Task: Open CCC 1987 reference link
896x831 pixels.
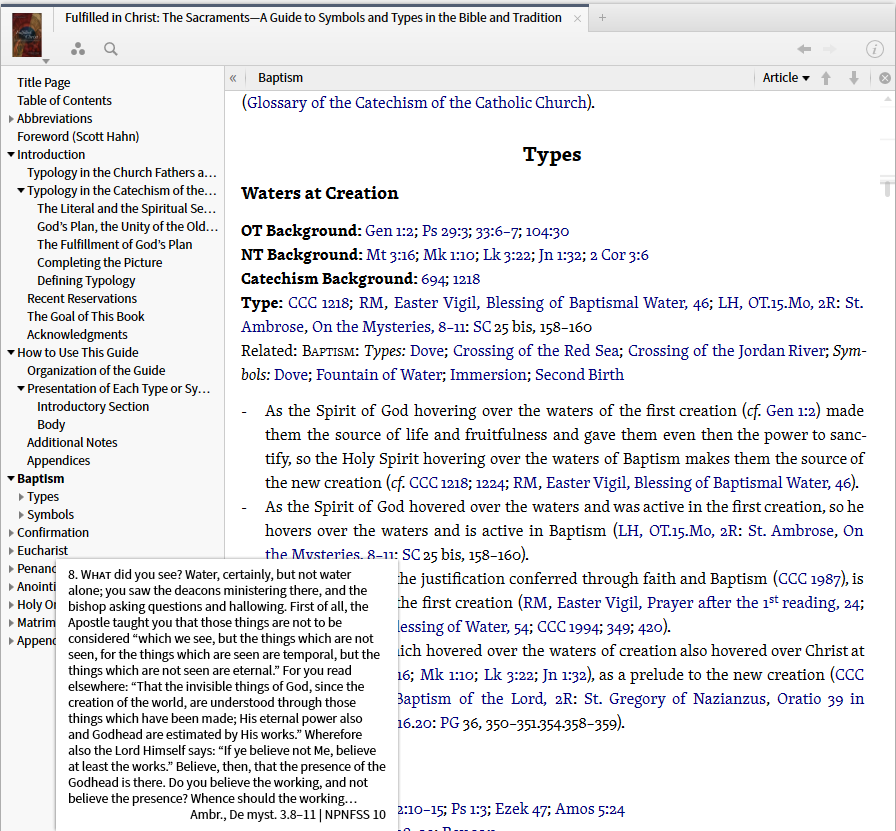Action: coord(810,579)
